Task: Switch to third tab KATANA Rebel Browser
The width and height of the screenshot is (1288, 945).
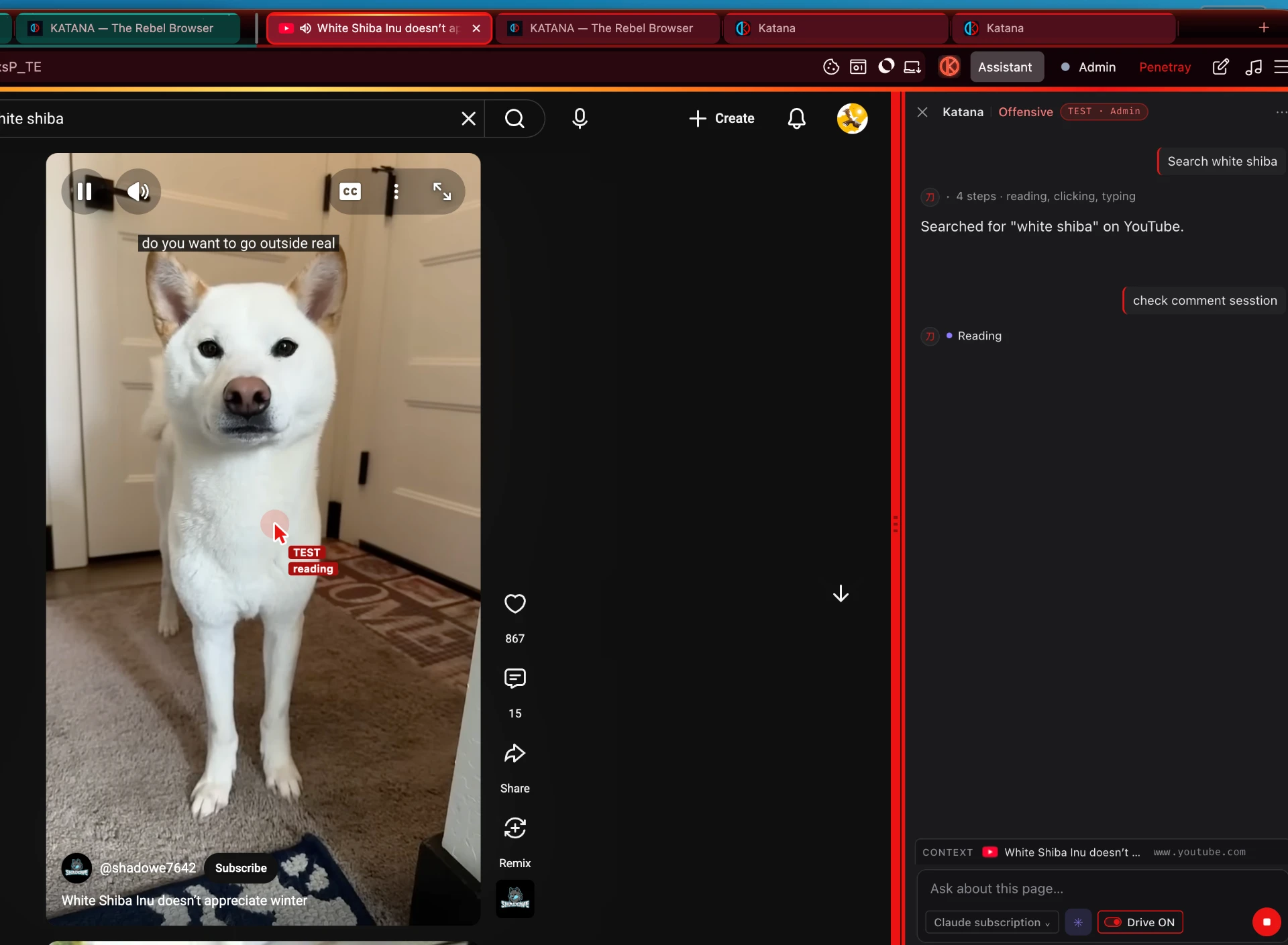Action: pos(607,28)
